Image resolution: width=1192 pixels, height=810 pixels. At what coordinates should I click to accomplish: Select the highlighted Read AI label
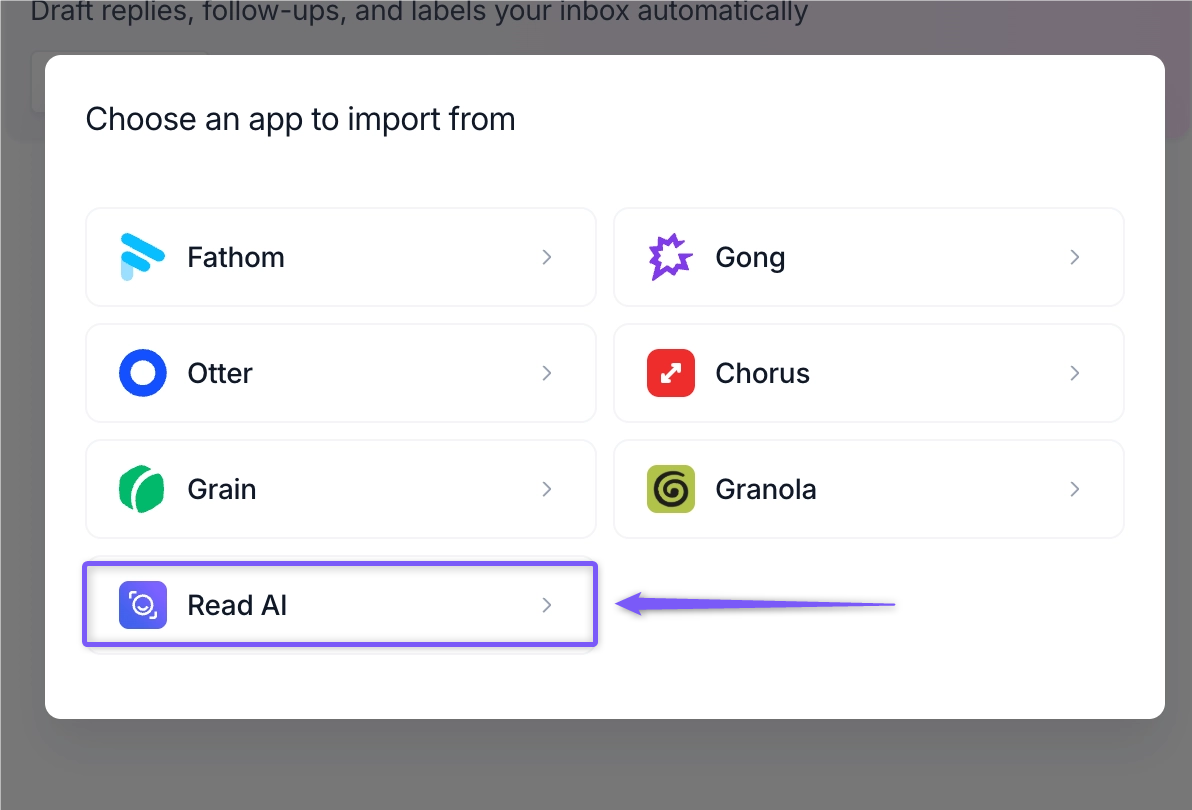(237, 605)
